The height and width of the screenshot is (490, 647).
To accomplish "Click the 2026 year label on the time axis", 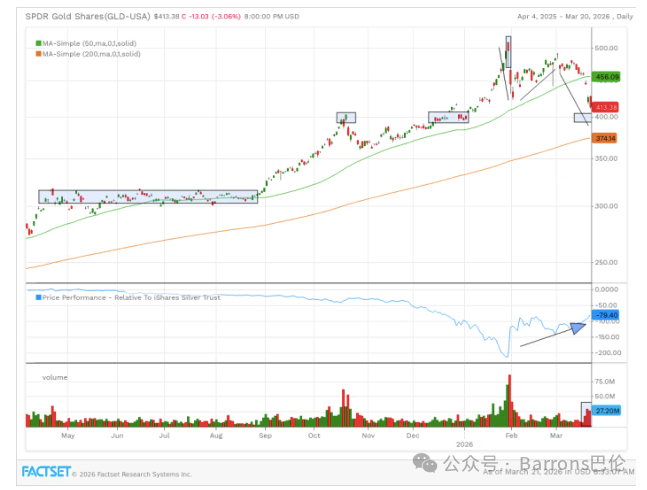I will coord(464,444).
